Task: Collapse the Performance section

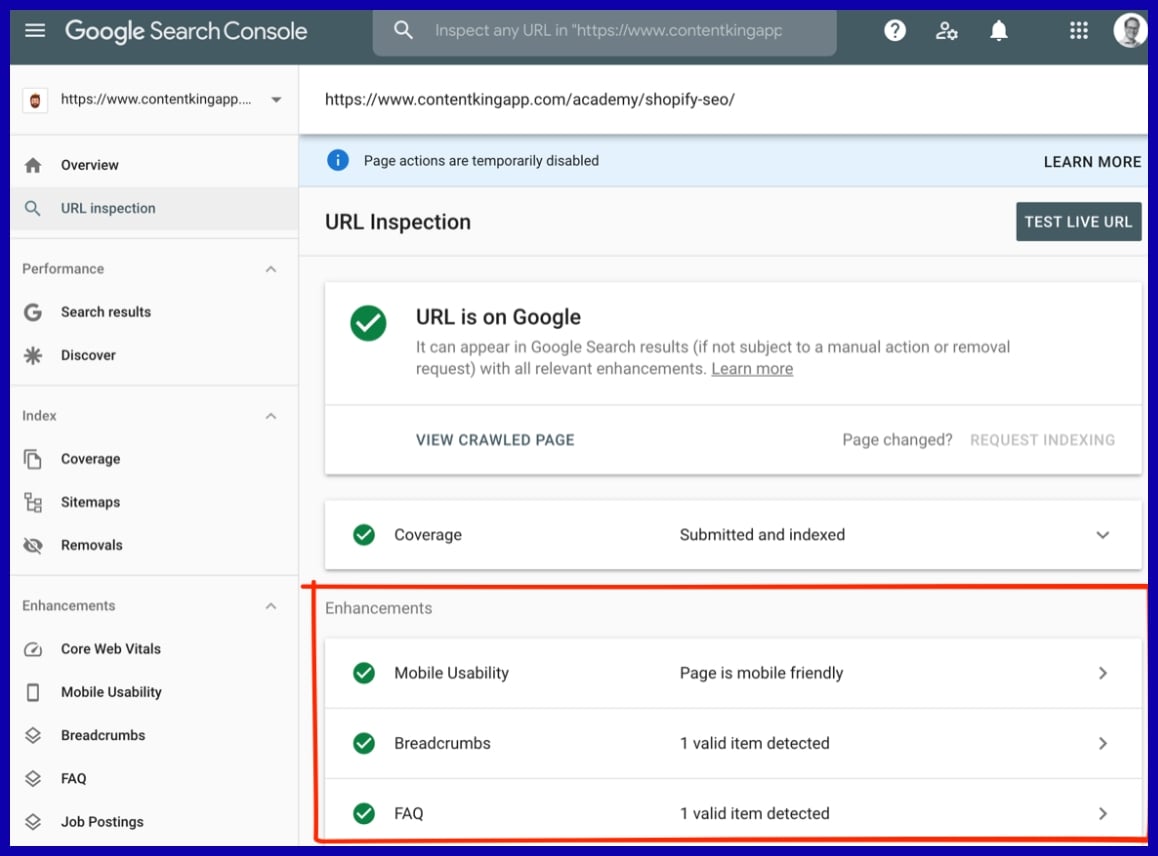Action: [x=271, y=269]
